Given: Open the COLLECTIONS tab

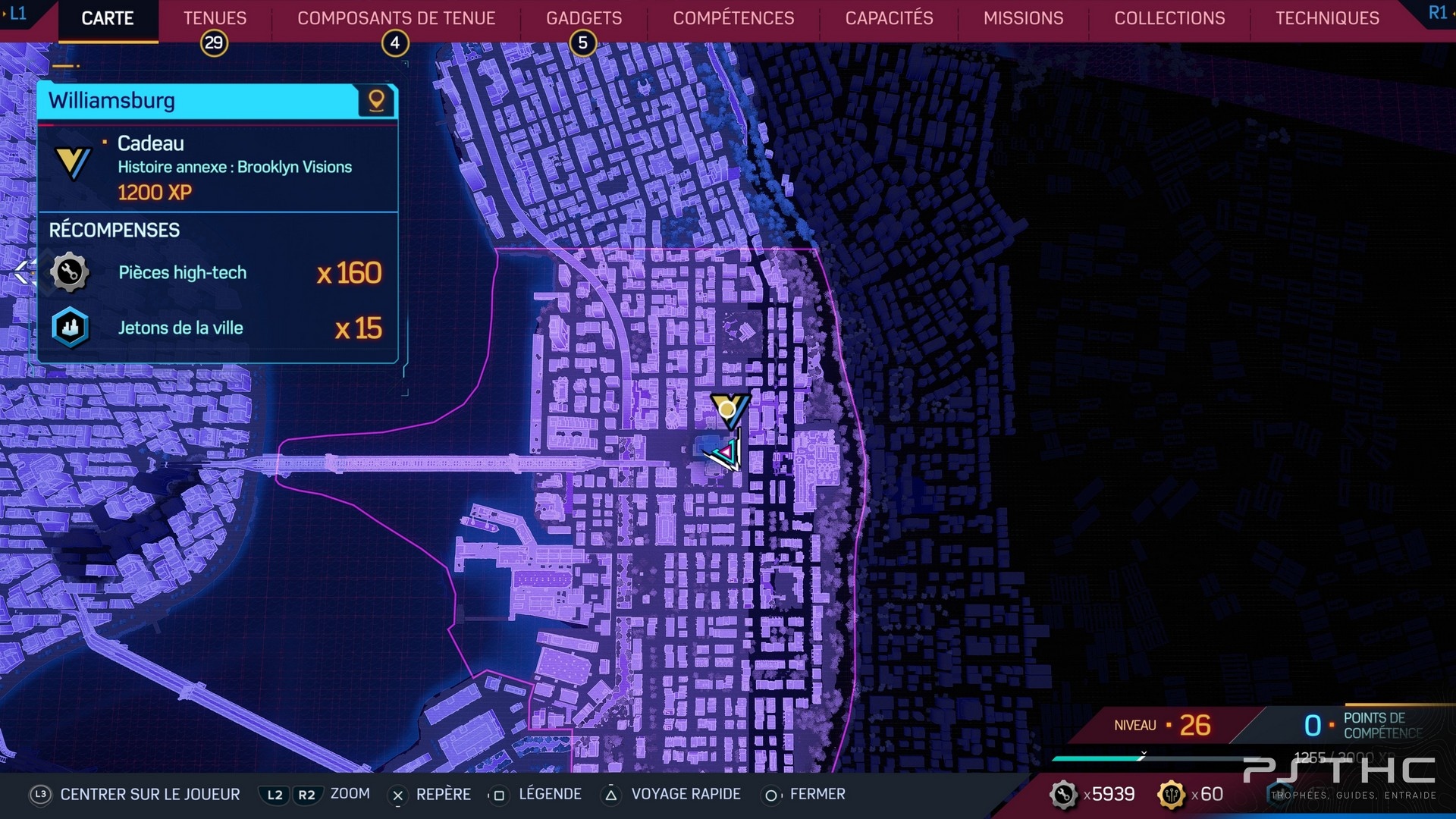Looking at the screenshot, I should point(1169,18).
